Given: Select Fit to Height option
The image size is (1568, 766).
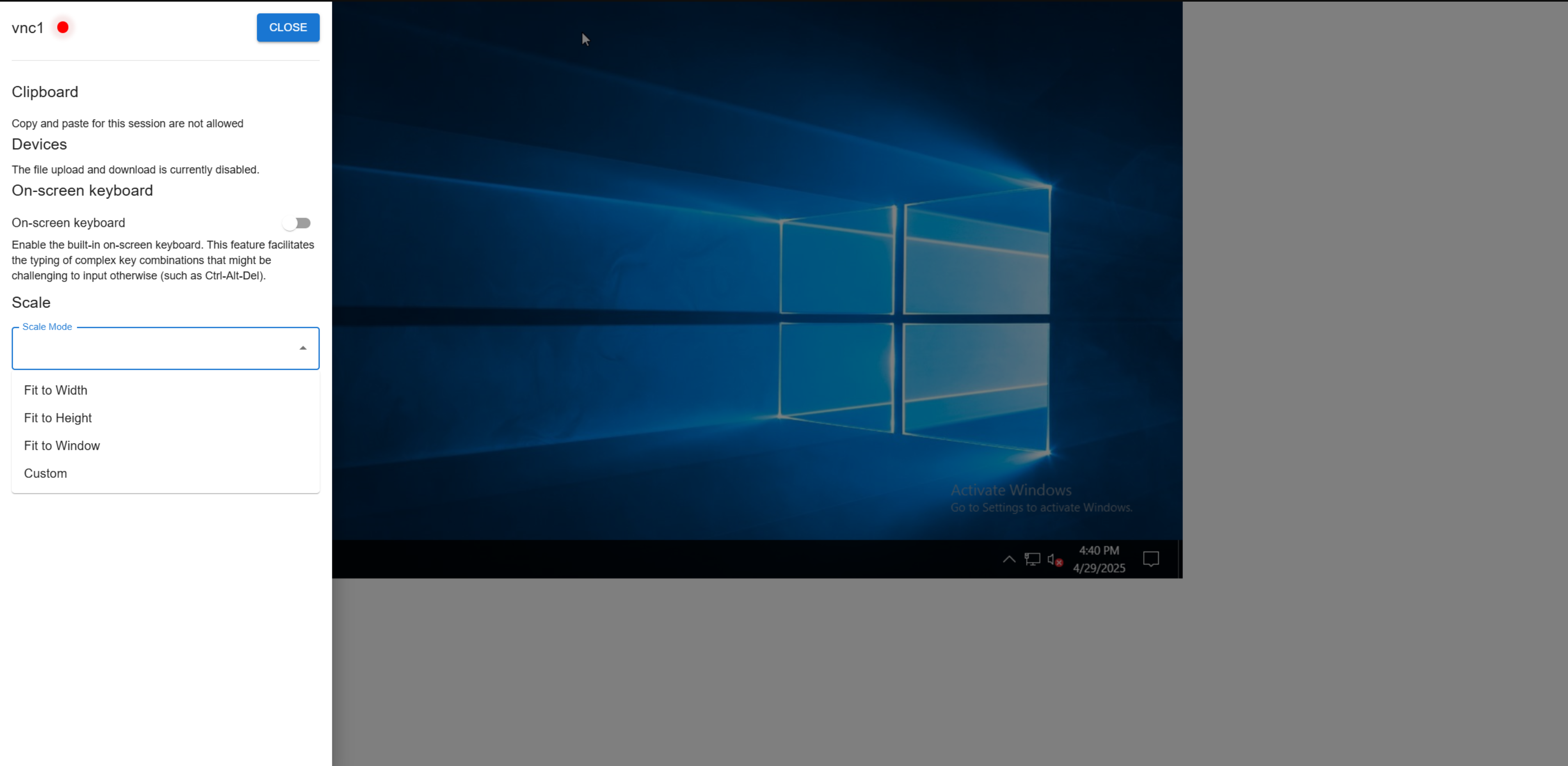Looking at the screenshot, I should pyautogui.click(x=166, y=418).
